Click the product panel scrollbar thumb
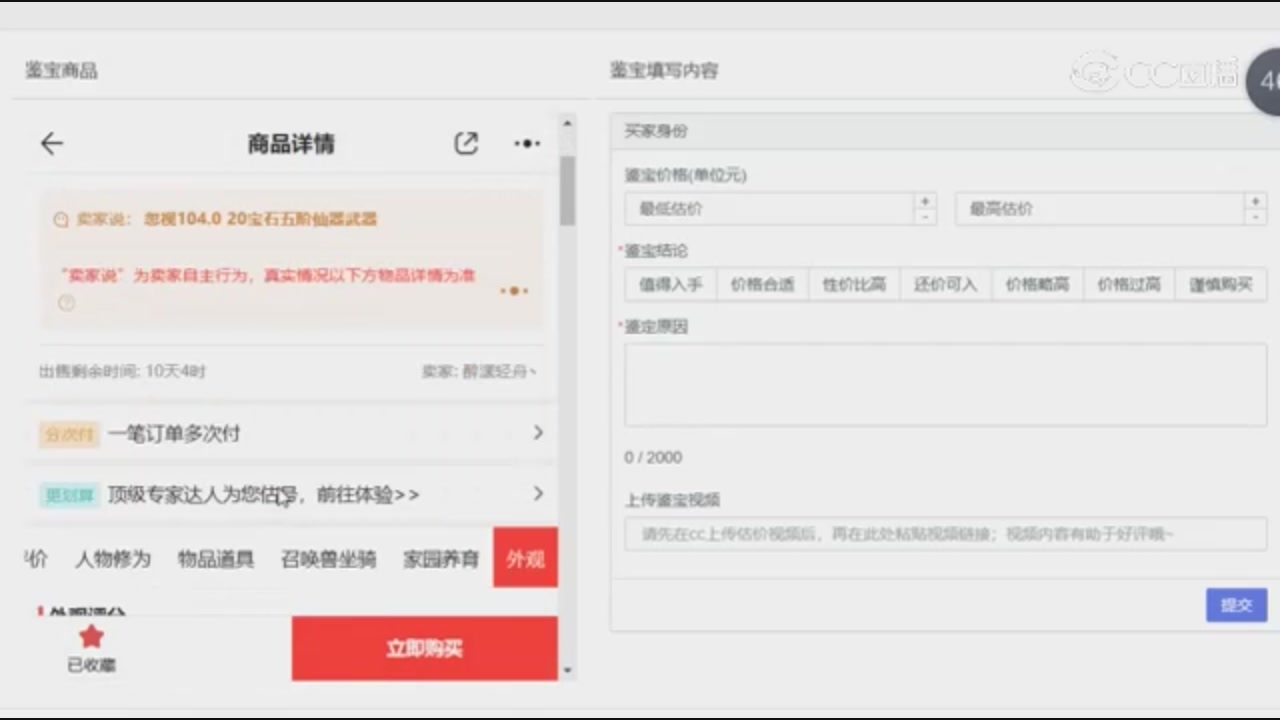1280x720 pixels. (567, 190)
